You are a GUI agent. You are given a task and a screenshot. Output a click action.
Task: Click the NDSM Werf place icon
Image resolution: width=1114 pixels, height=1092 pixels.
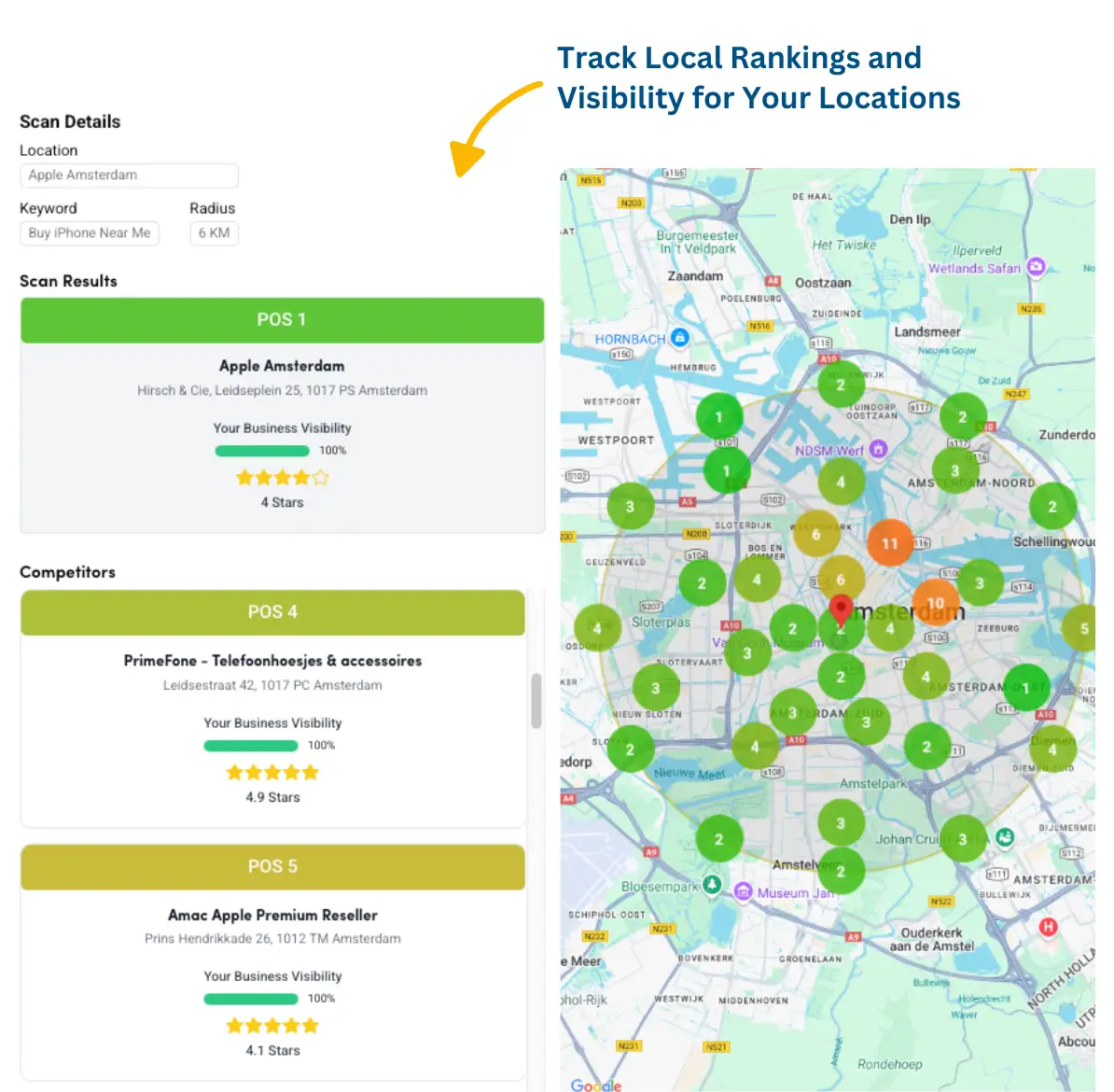coord(878,449)
